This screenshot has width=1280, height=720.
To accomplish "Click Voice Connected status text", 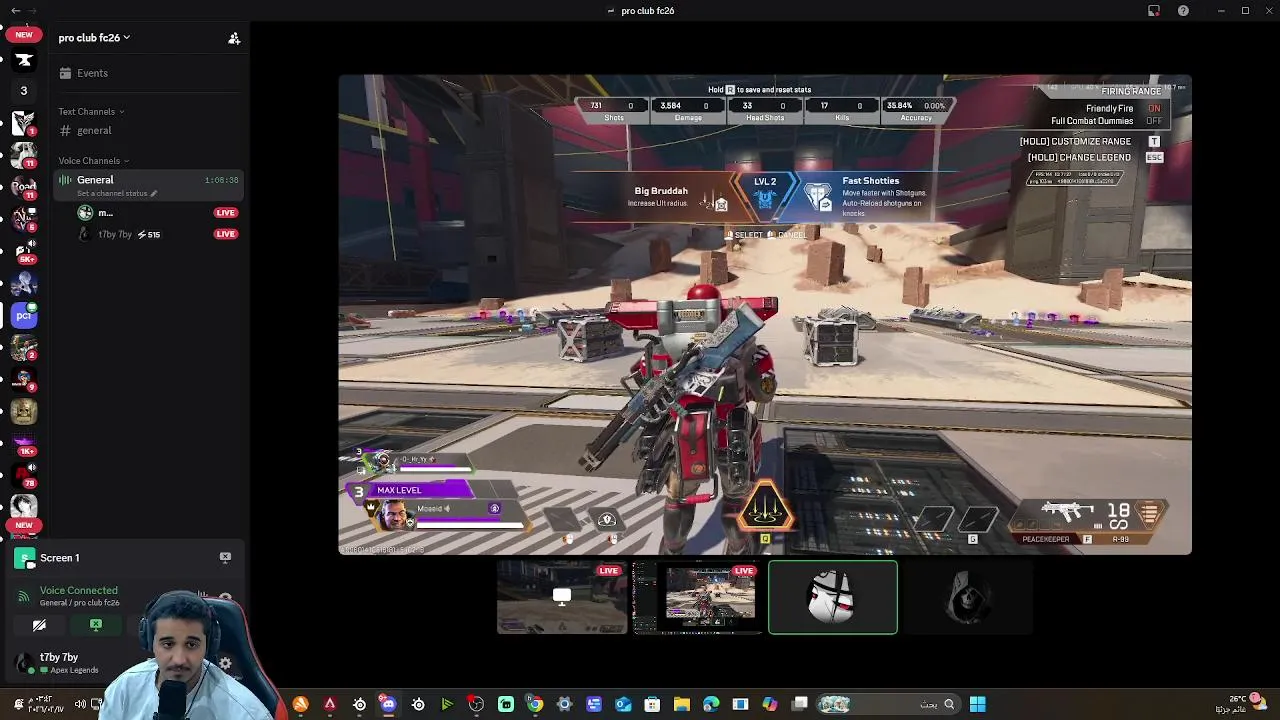I will pos(78,591).
